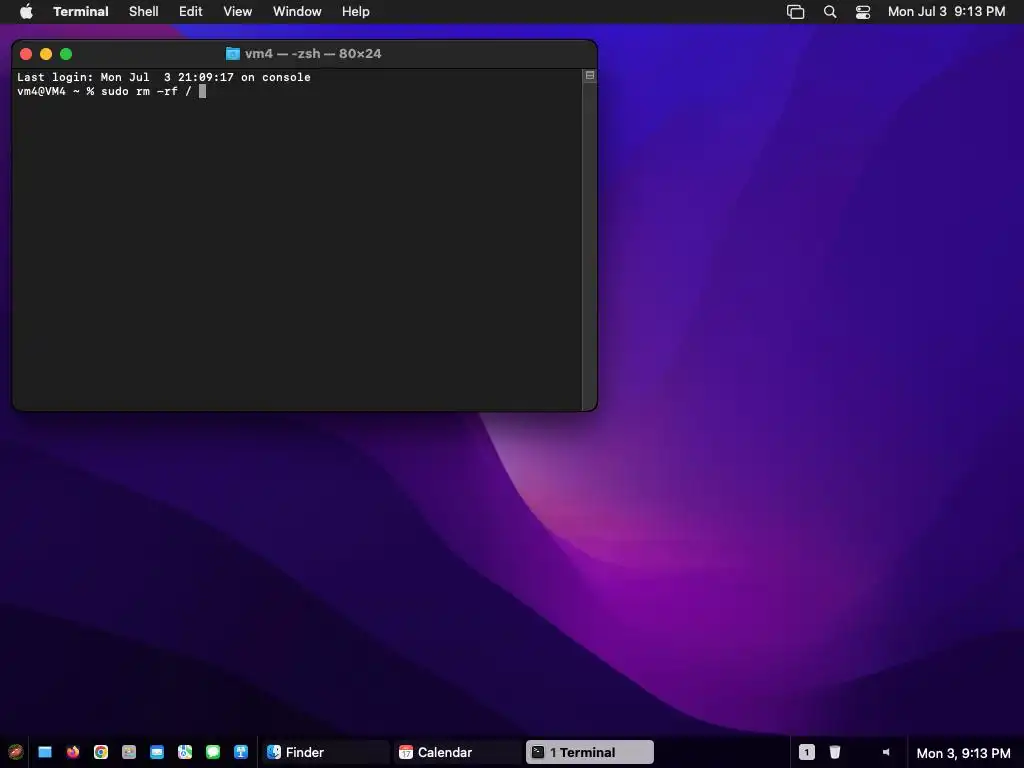Screen dimensions: 1024x768
Task: Open the screen mirroring menu bar icon
Action: [795, 12]
